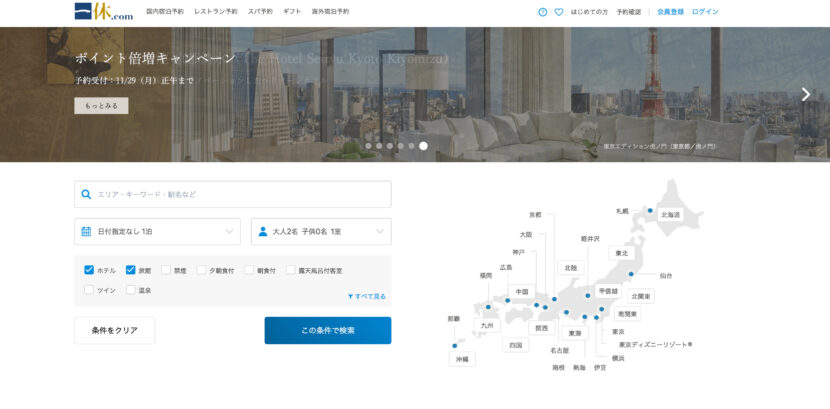Enable the 温泉 checkbox

tap(131, 290)
